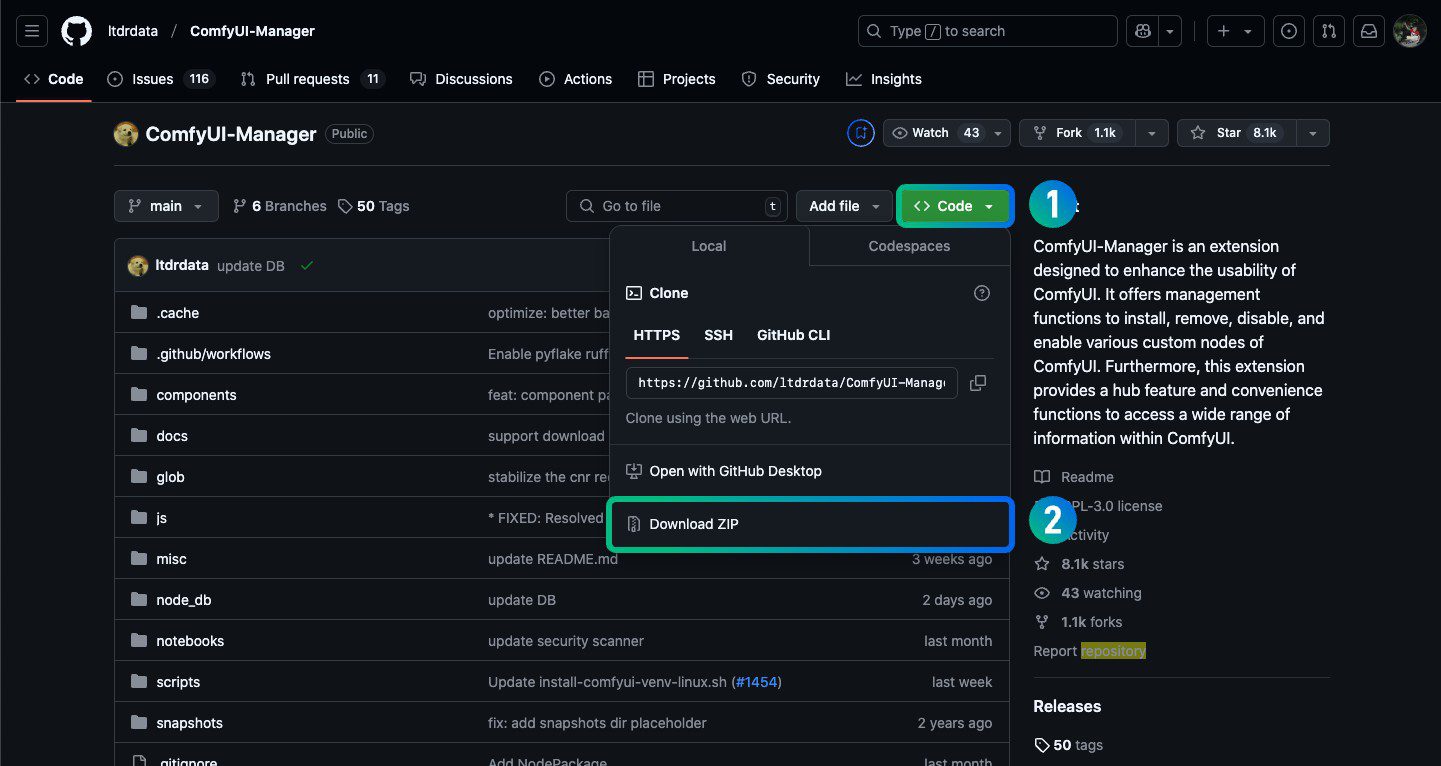Open the Watch notifications dropdown

tap(947, 133)
